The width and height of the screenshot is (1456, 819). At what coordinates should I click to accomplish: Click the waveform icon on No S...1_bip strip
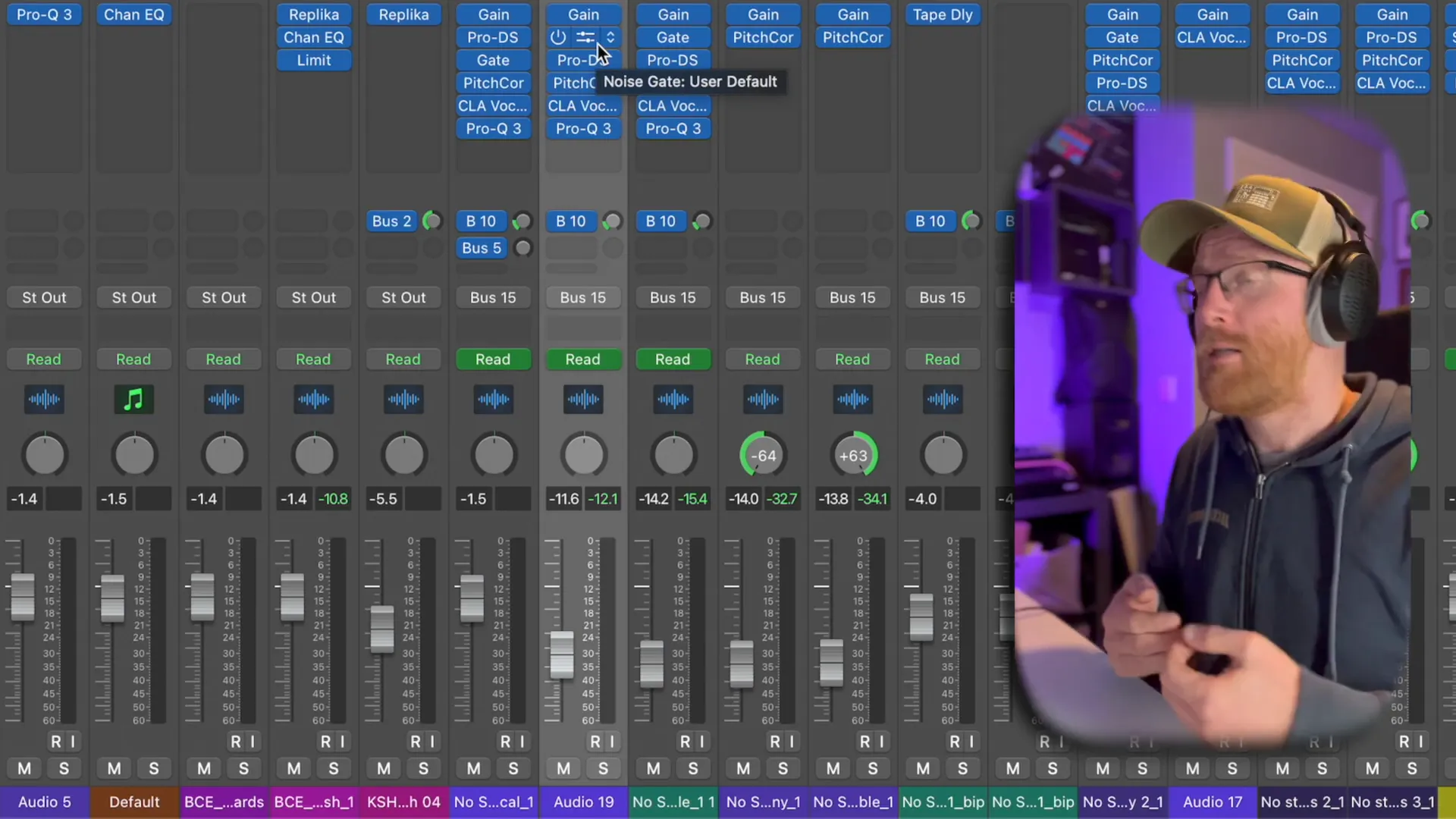(x=943, y=399)
